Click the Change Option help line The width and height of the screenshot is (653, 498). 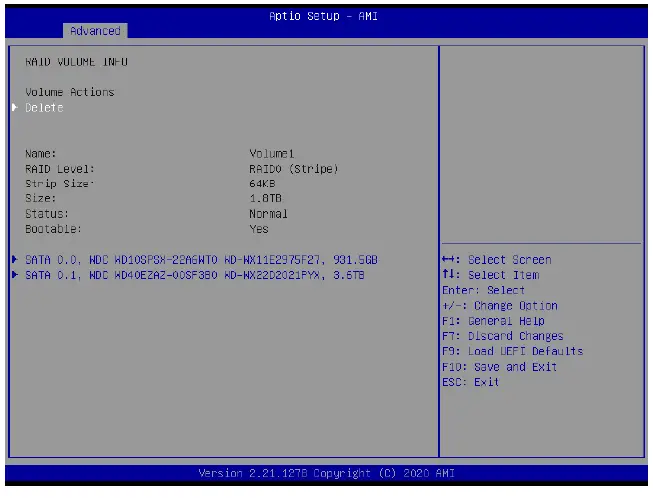pyautogui.click(x=500, y=306)
